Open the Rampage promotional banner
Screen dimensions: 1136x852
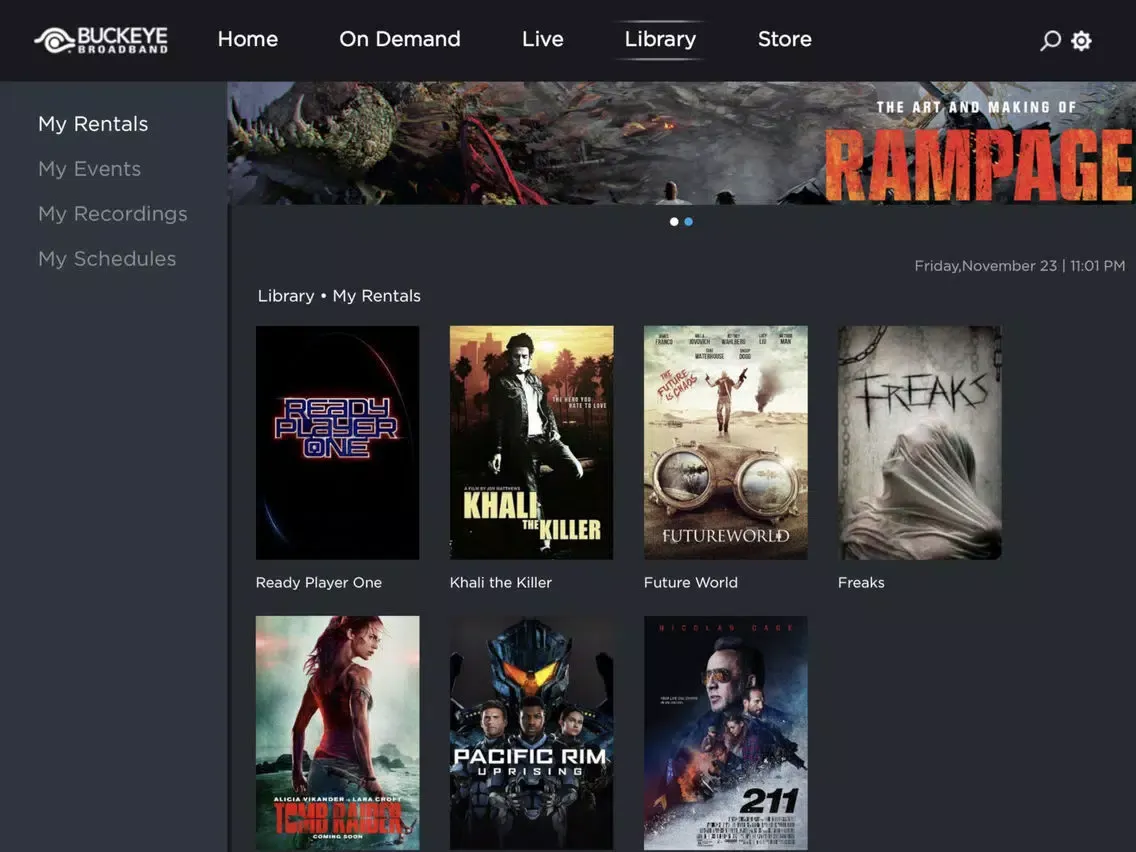[x=681, y=143]
